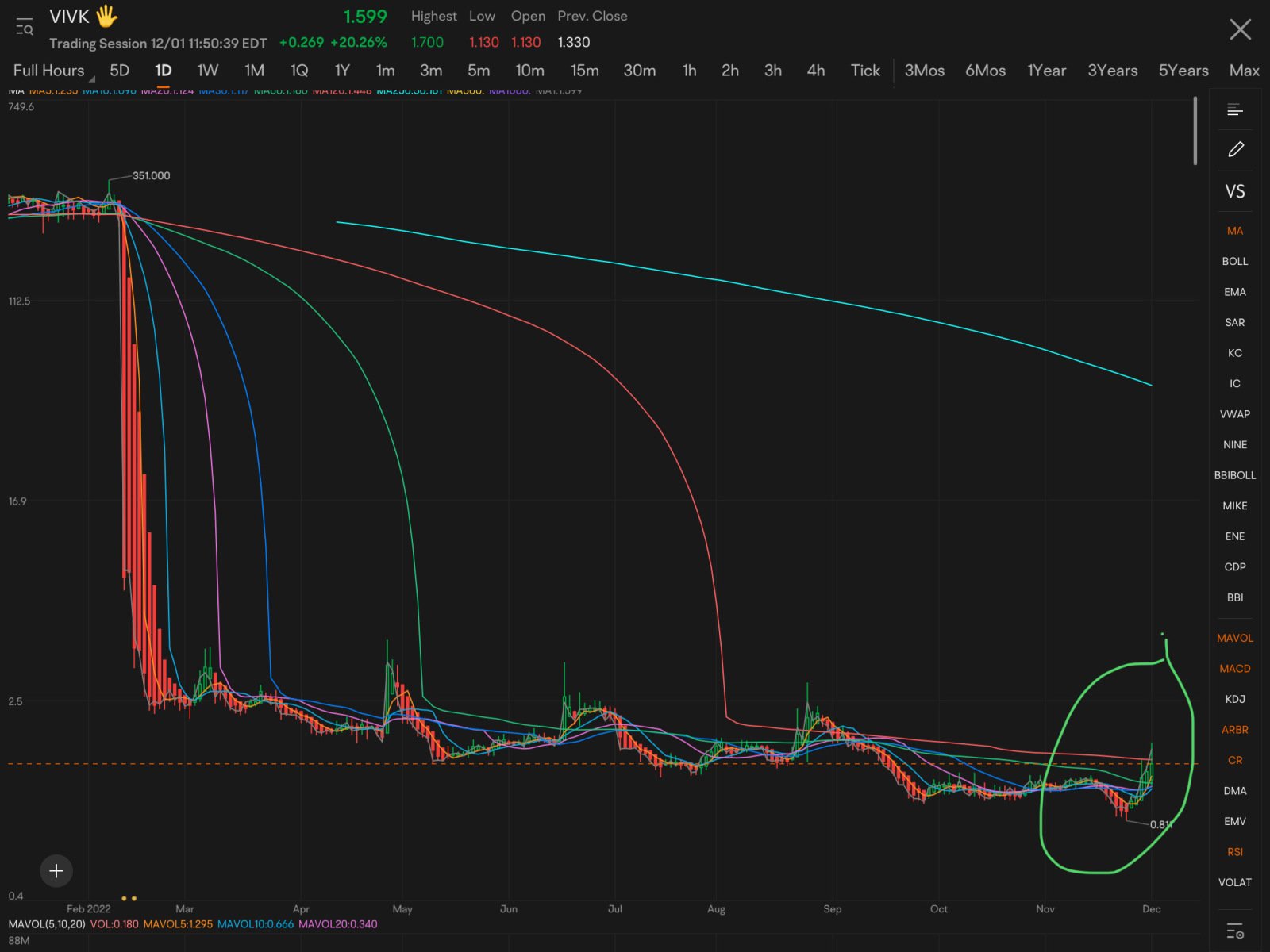
Task: Enable the KDJ sub-indicator
Action: tap(1235, 699)
